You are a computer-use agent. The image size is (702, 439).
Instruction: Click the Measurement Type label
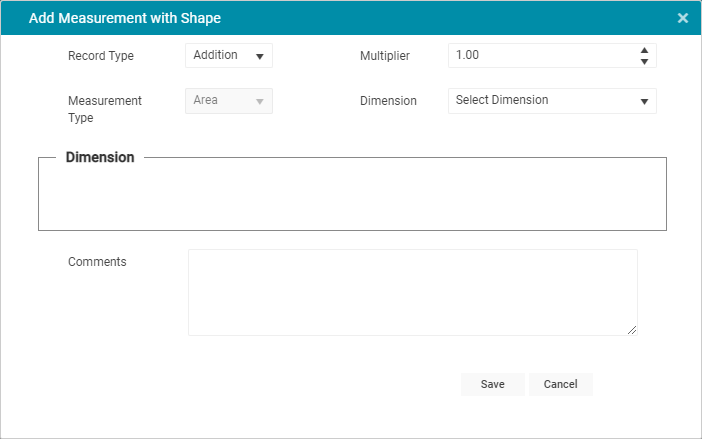[105, 109]
